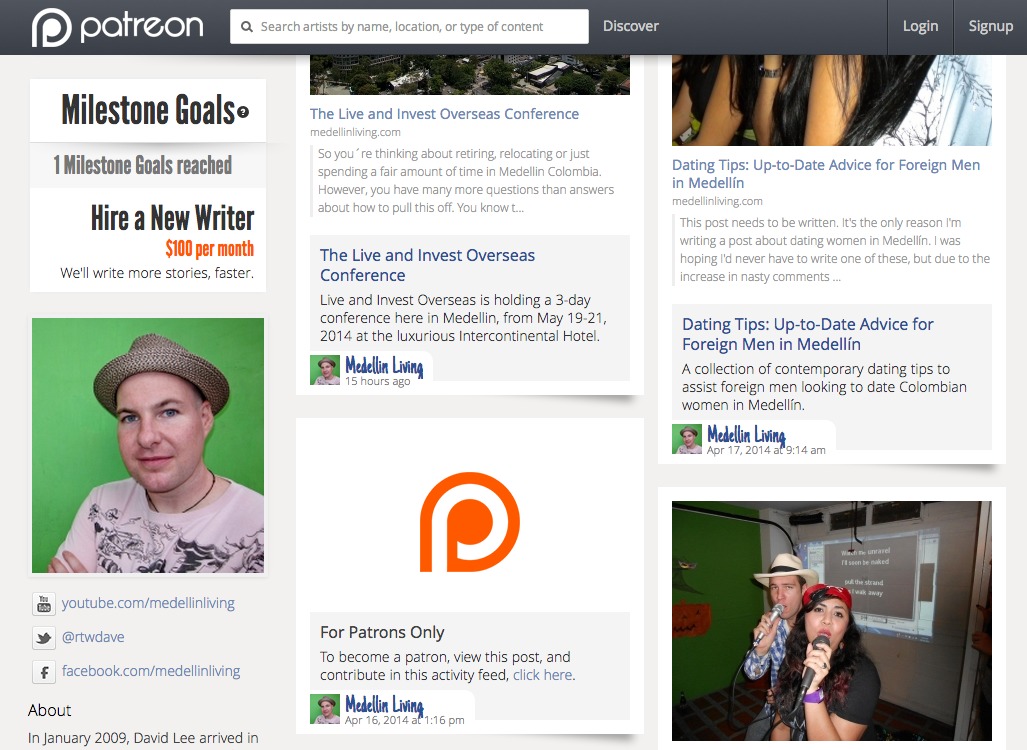Viewport: 1027px width, 750px height.
Task: Open the Facebook icon in sidebar
Action: 44,671
